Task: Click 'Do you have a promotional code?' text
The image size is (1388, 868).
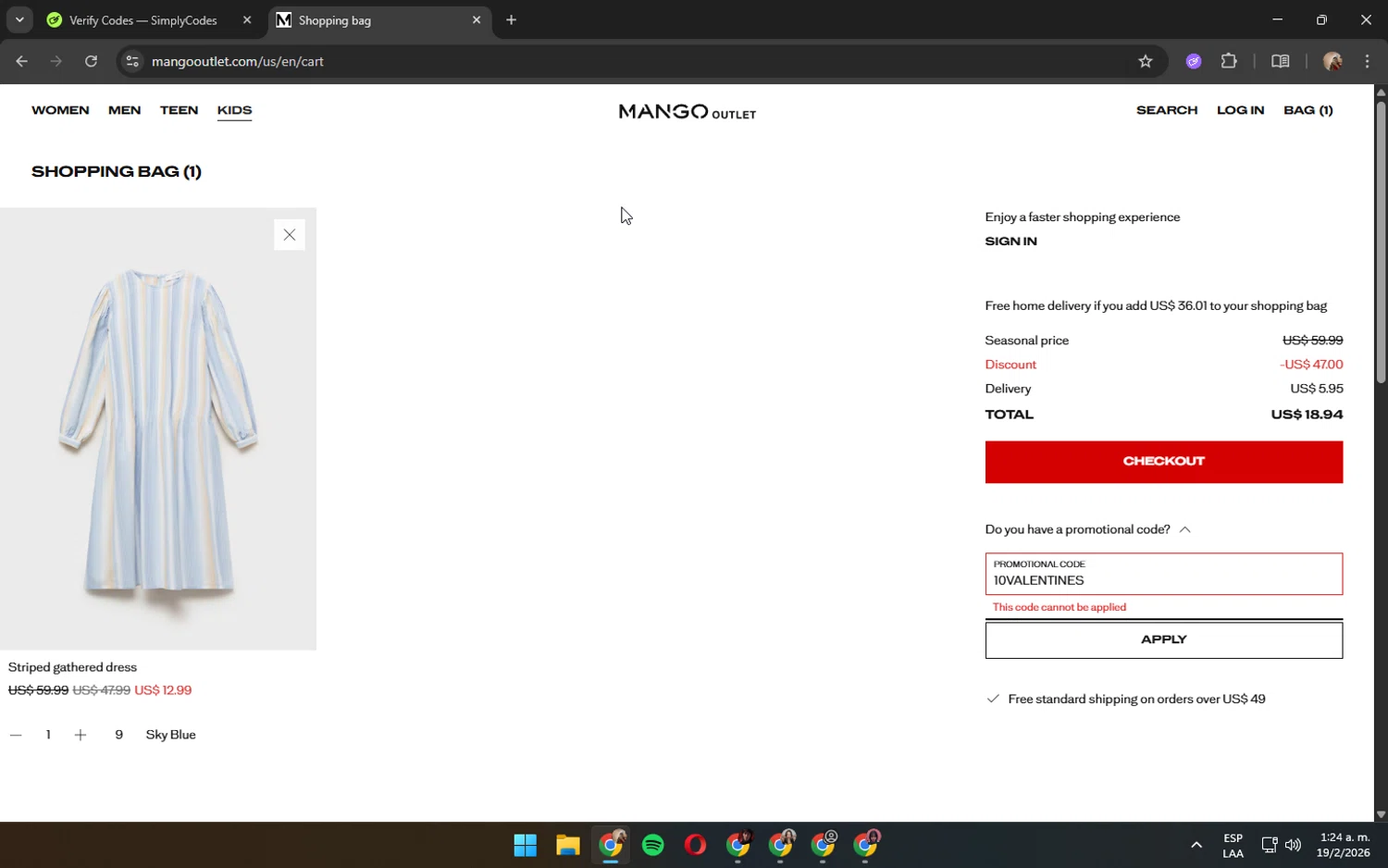Action: pyautogui.click(x=1077, y=529)
